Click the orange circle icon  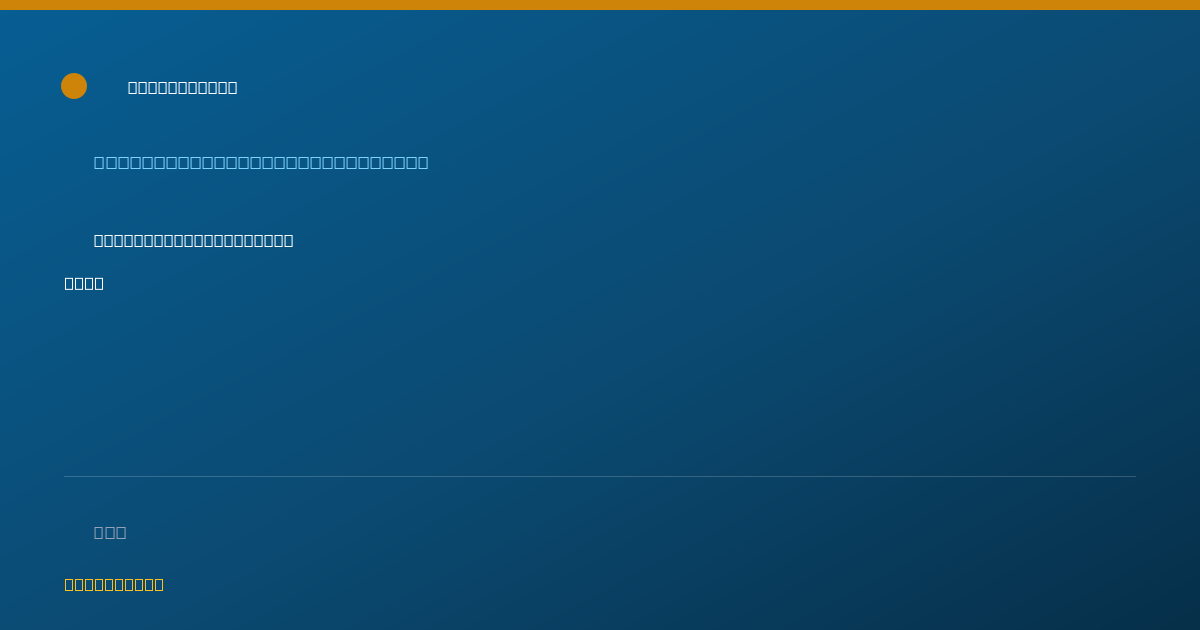coord(74,86)
